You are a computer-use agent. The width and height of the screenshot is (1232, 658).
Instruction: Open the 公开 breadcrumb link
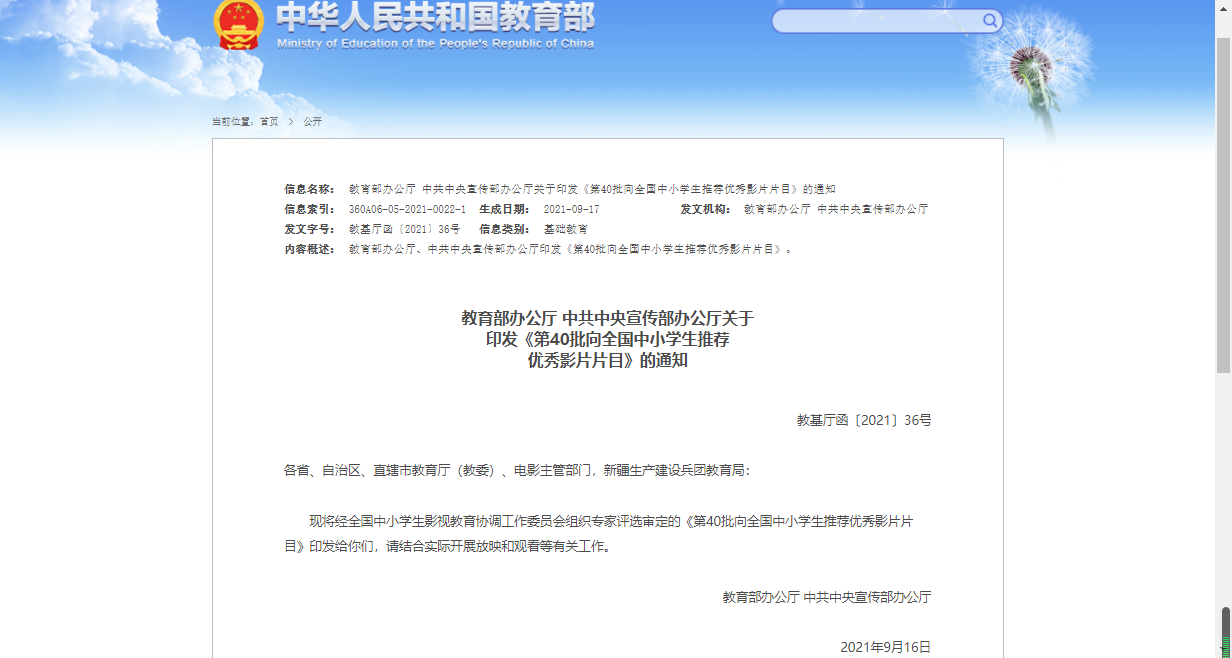(313, 121)
